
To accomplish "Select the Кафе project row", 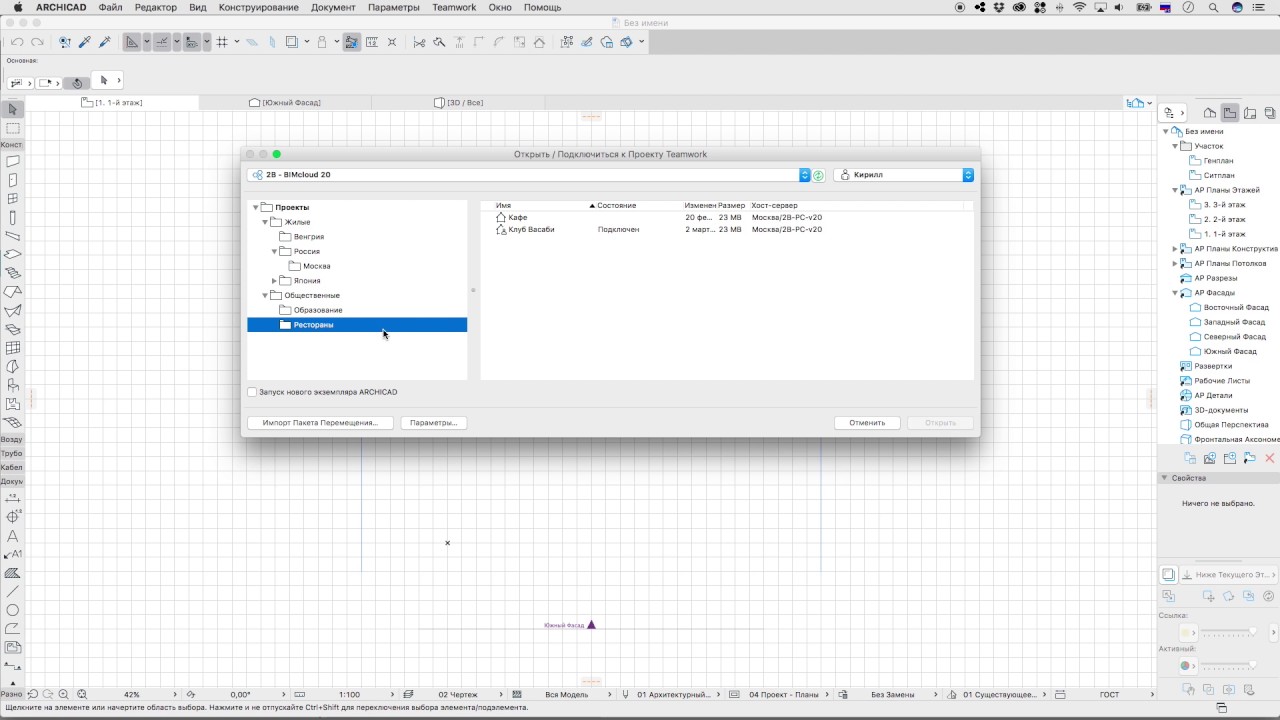I will (727, 217).
